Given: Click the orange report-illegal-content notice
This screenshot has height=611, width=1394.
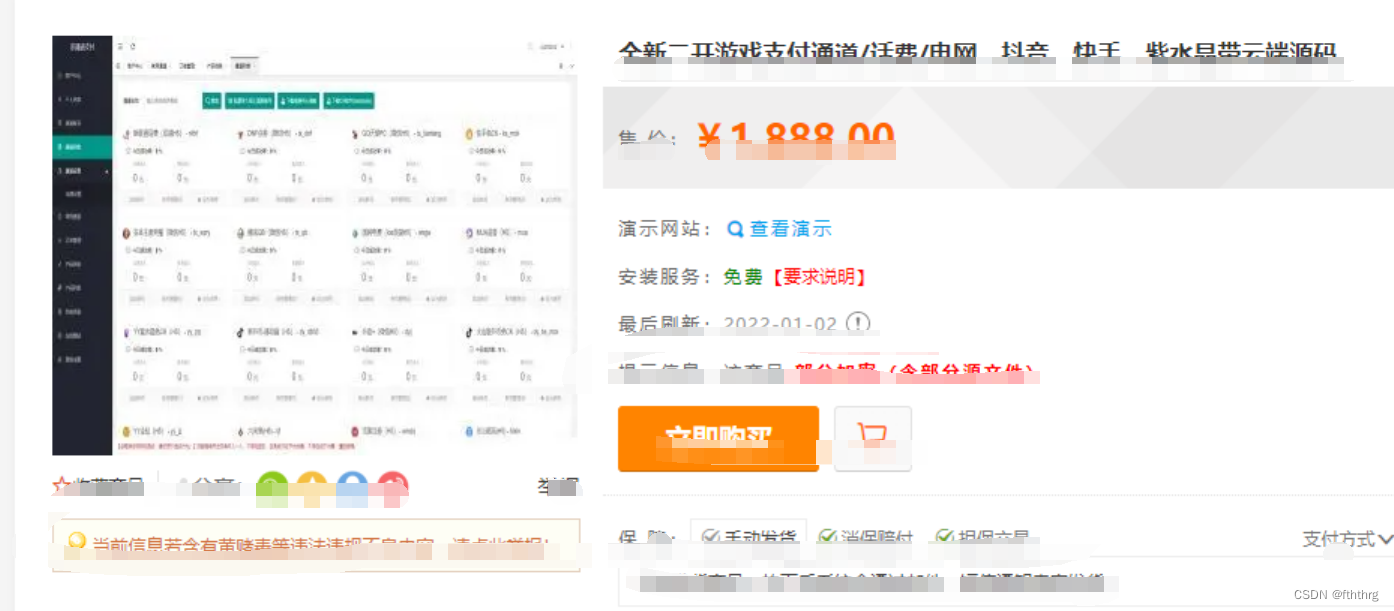Looking at the screenshot, I should tap(316, 545).
